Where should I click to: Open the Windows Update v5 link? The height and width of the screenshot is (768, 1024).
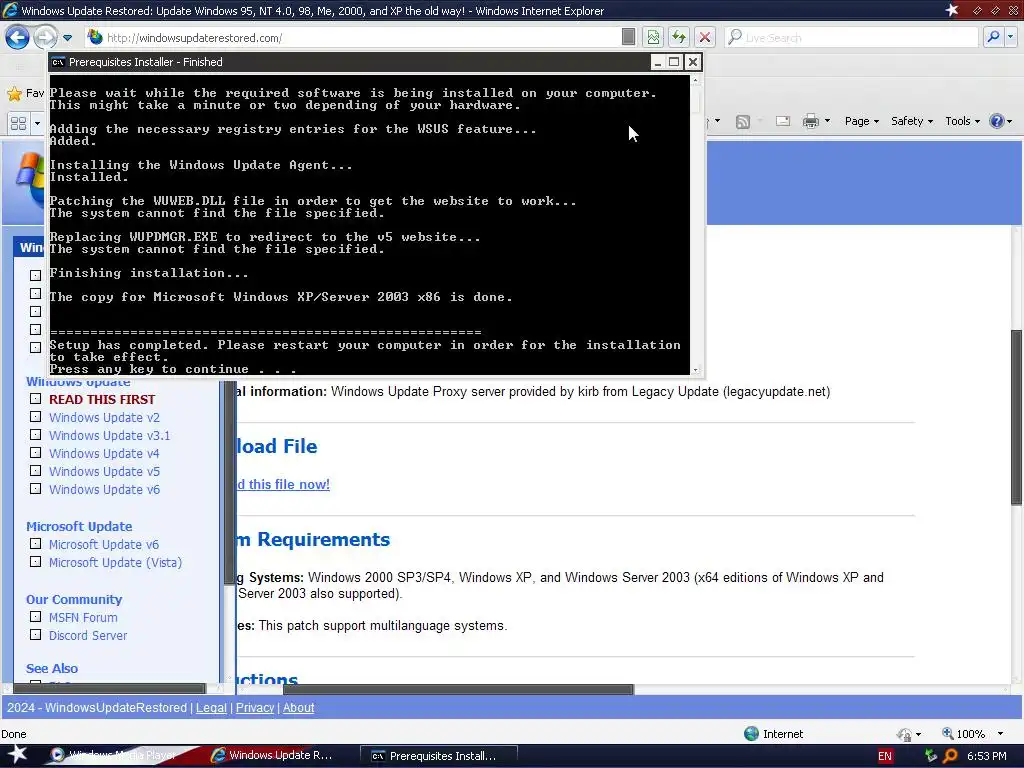pos(104,472)
